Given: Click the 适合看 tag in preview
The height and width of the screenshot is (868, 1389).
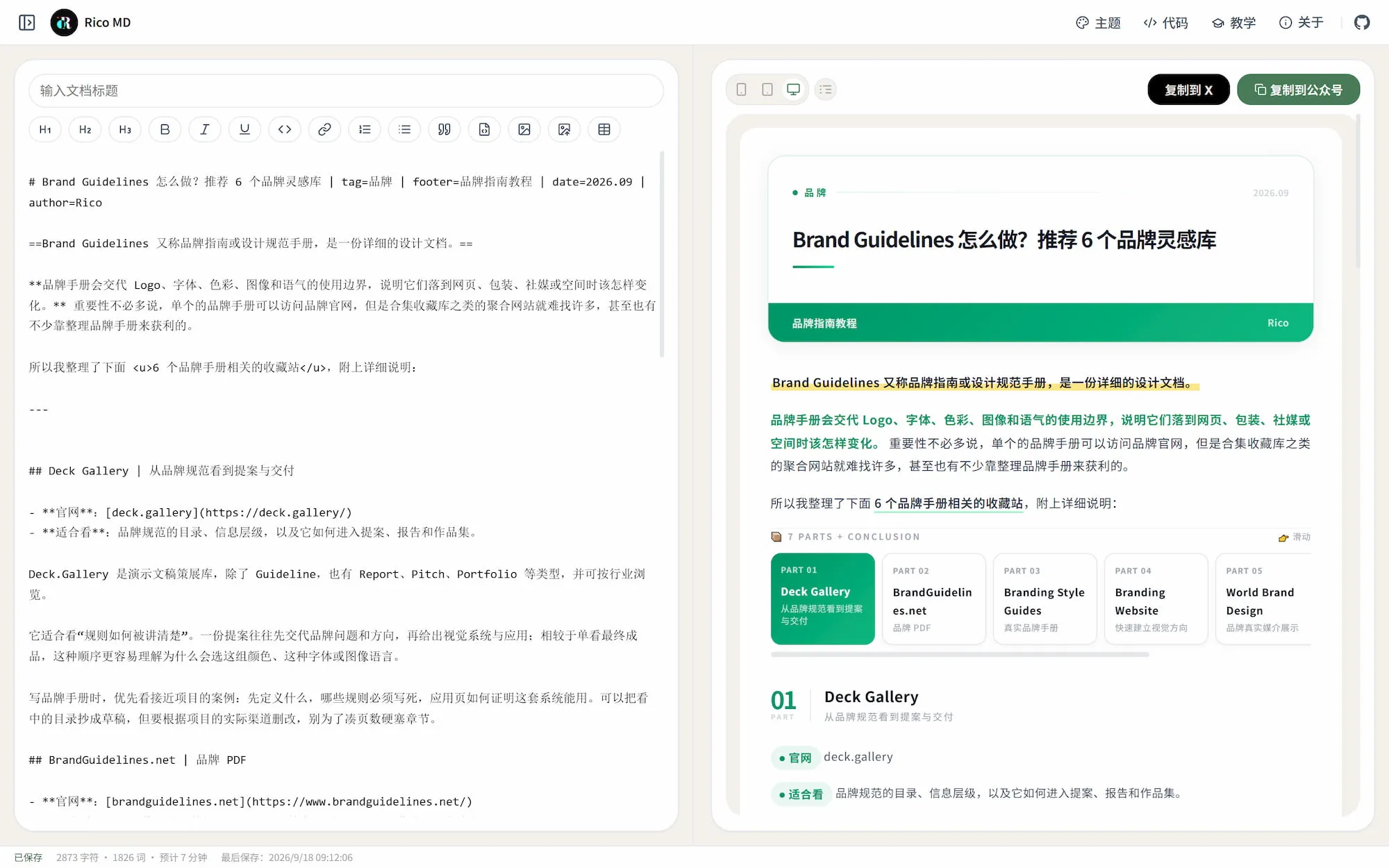Looking at the screenshot, I should pyautogui.click(x=801, y=794).
